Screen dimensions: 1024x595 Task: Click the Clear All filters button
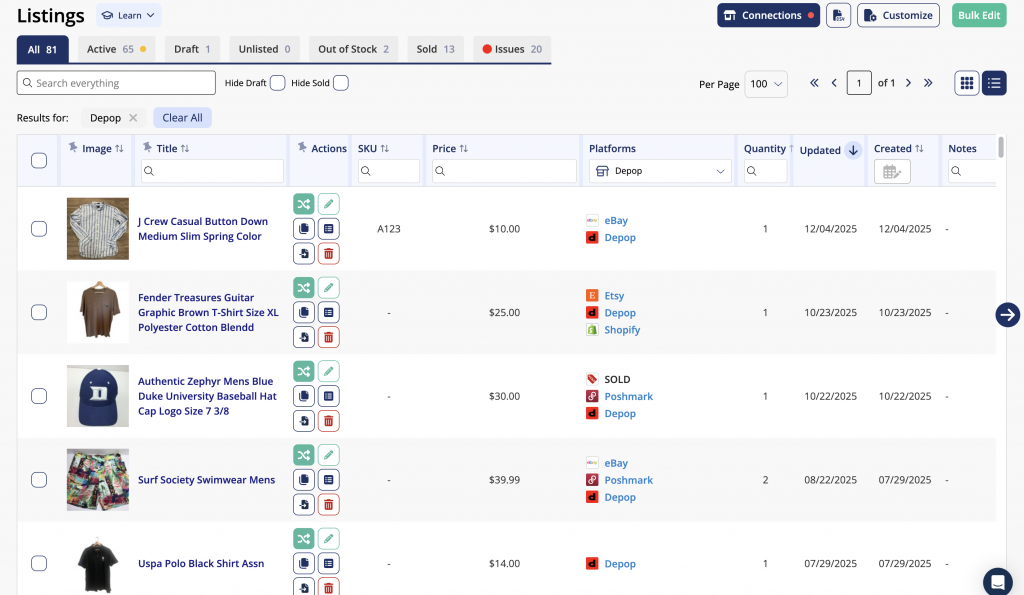pyautogui.click(x=182, y=118)
